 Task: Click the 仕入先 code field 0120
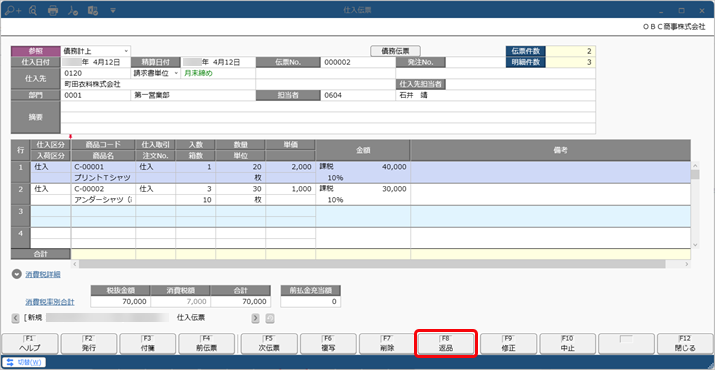(x=96, y=73)
